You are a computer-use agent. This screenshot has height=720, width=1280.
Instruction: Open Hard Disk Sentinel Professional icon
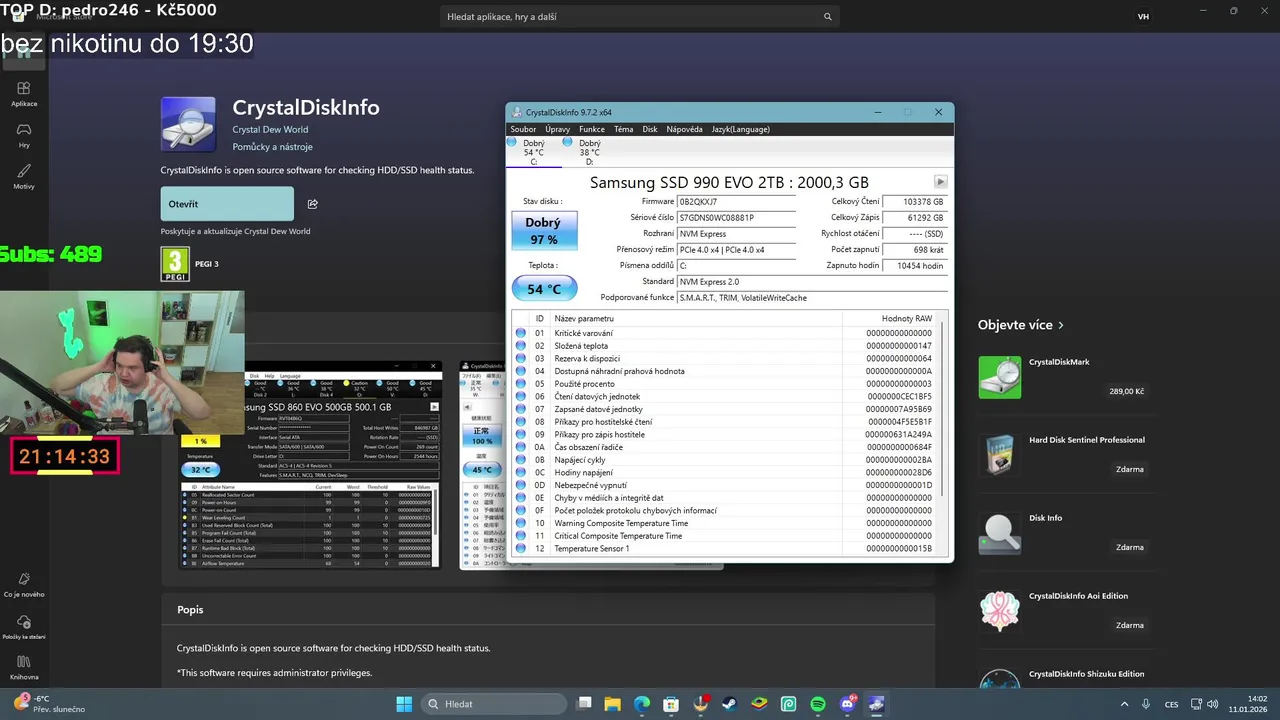(x=999, y=455)
